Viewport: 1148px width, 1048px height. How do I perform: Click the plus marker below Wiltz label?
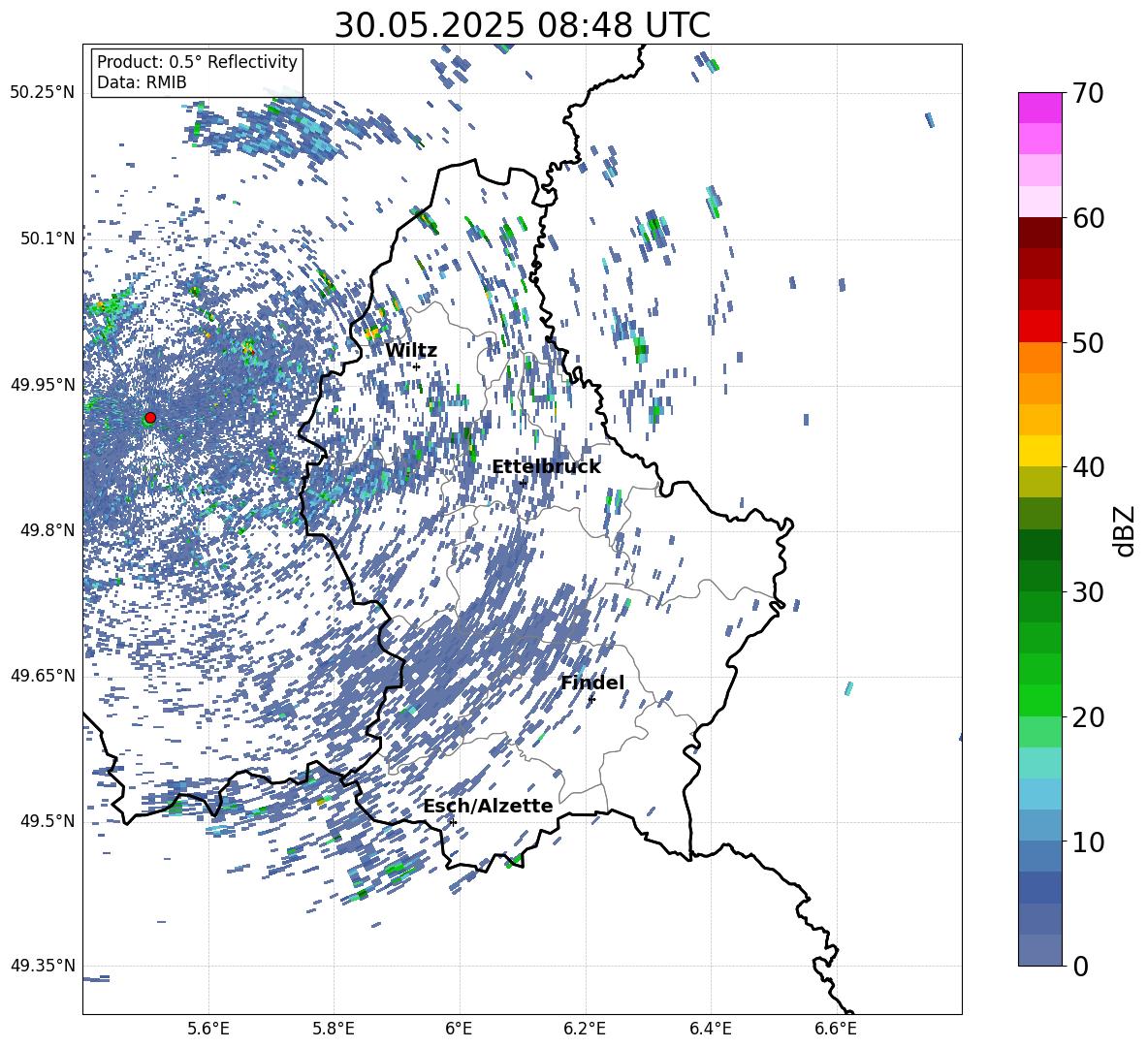click(x=417, y=366)
